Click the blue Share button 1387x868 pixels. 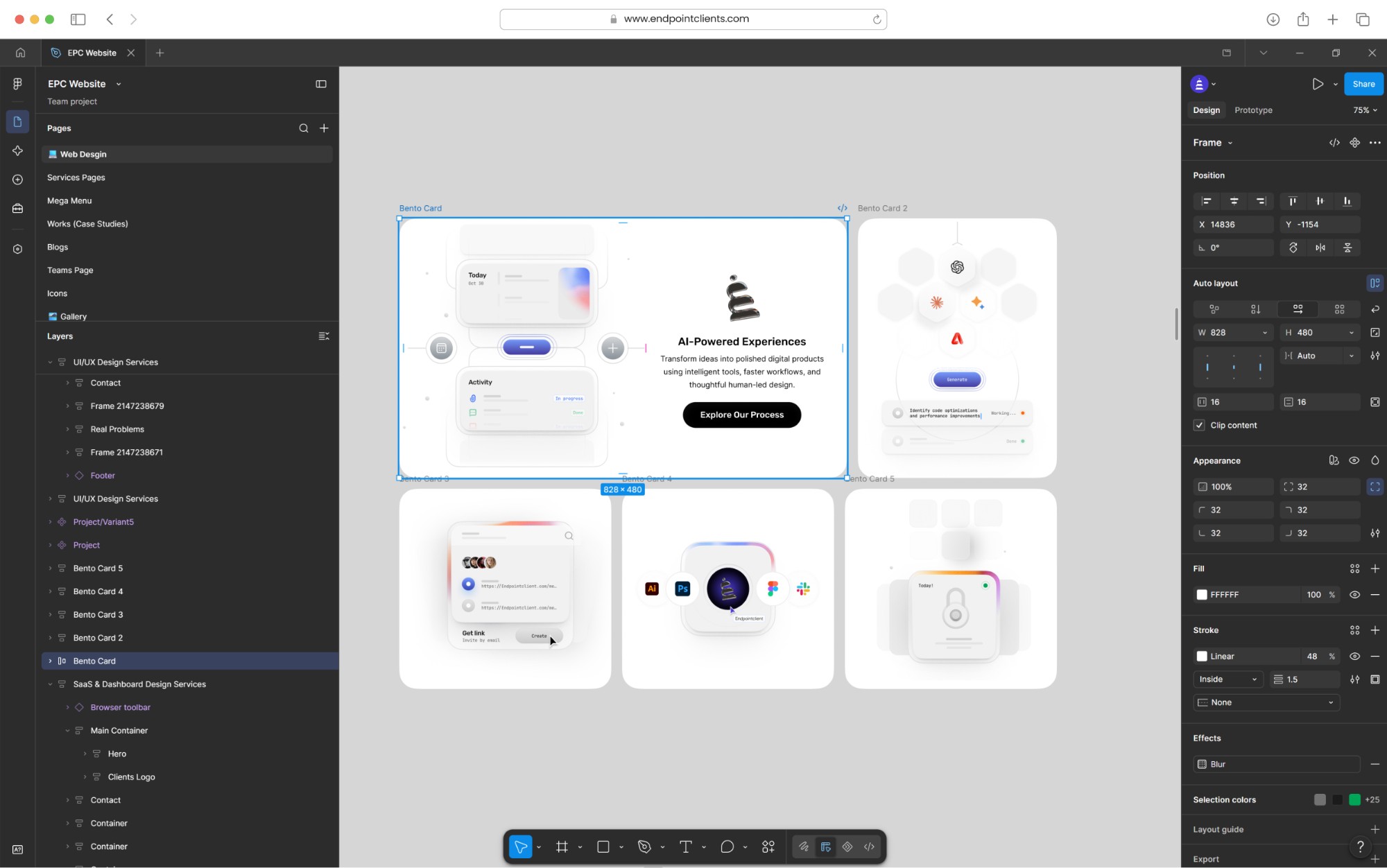point(1363,84)
